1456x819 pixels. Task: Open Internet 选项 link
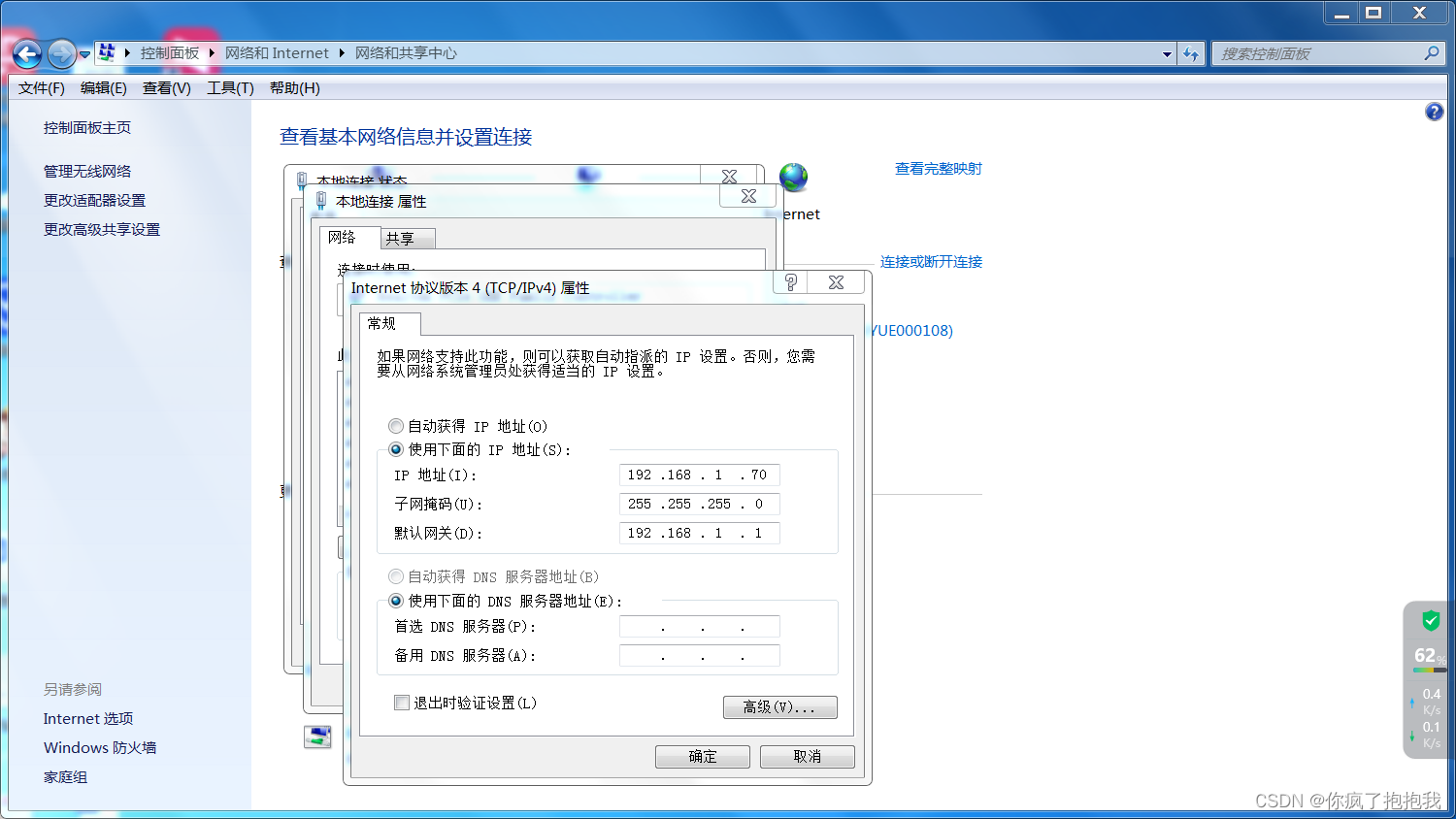pos(88,719)
